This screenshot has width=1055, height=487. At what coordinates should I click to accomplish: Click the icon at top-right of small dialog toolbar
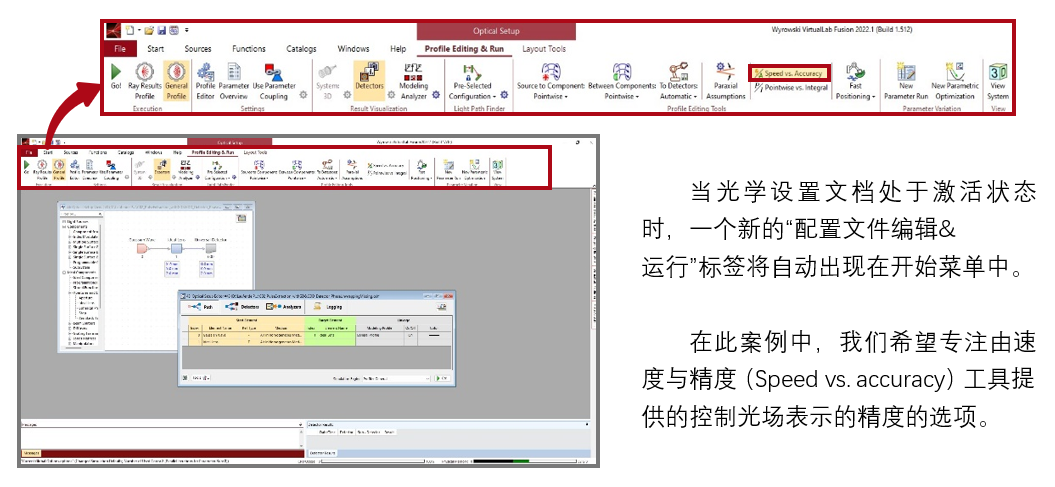[x=442, y=307]
